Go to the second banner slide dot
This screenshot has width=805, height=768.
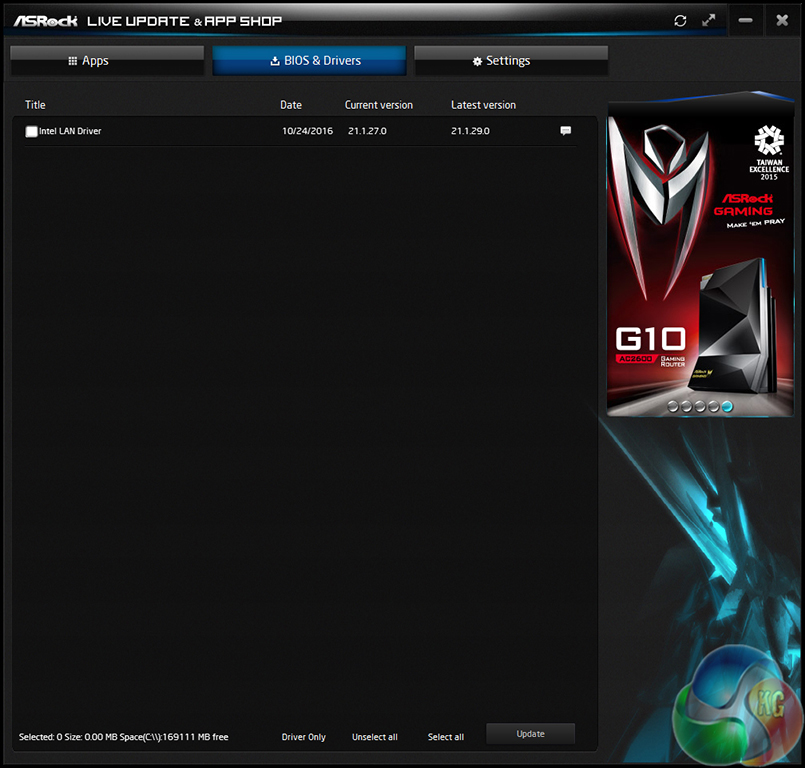coord(686,407)
